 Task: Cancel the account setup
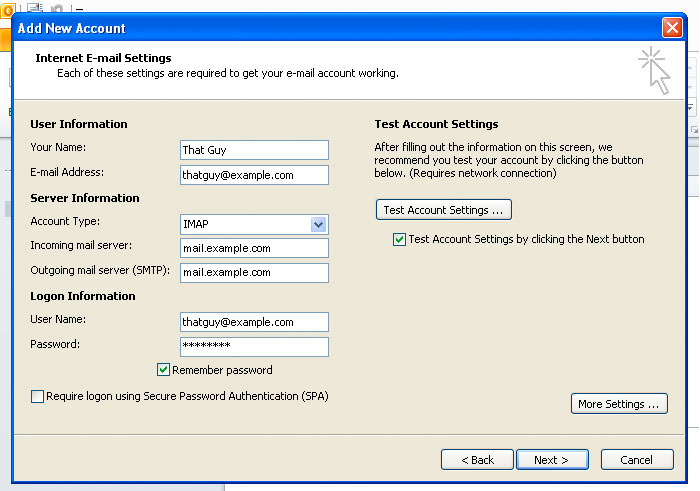click(x=636, y=460)
